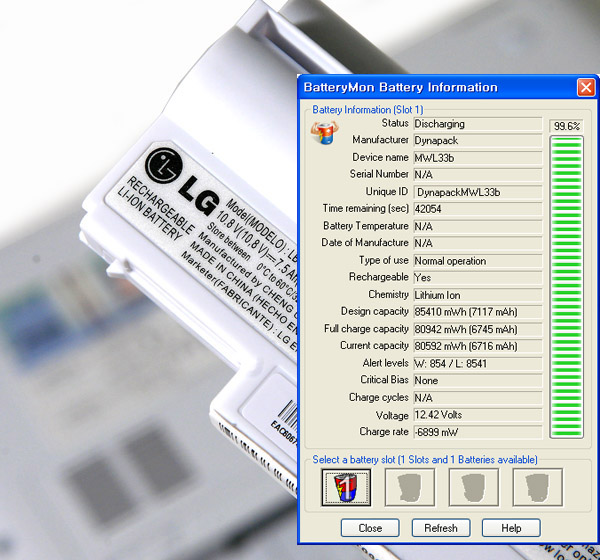Click the BatteryMon battery mascot icon

[x=324, y=132]
